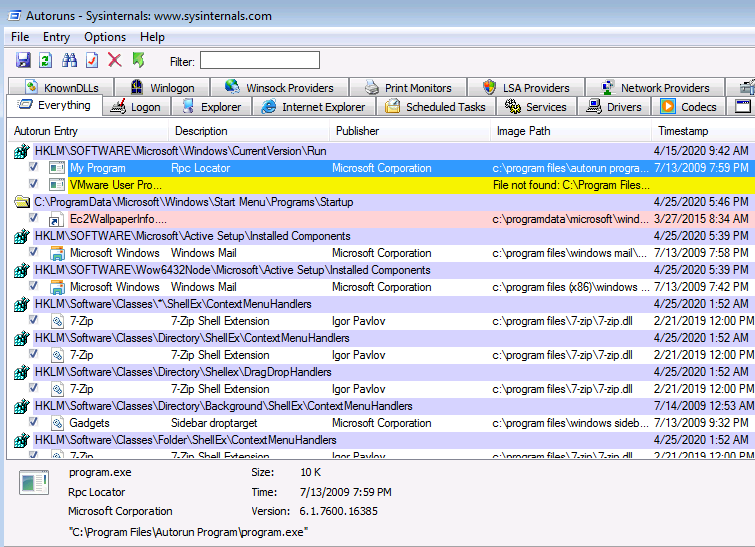The height and width of the screenshot is (547, 755).
Task: Switch to the Scheduled Tasks tab
Action: click(435, 107)
